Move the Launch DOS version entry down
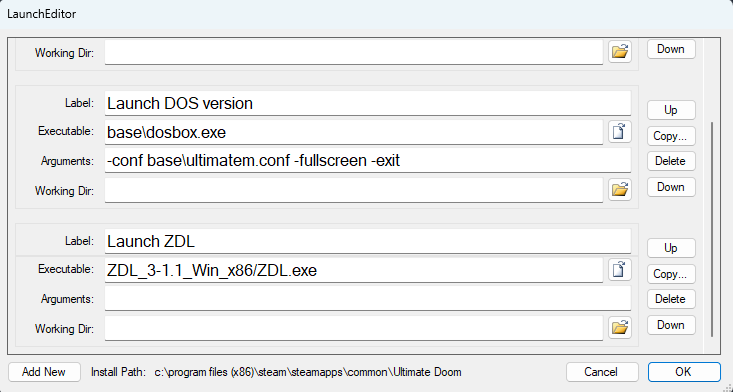The image size is (733, 392). point(671,187)
